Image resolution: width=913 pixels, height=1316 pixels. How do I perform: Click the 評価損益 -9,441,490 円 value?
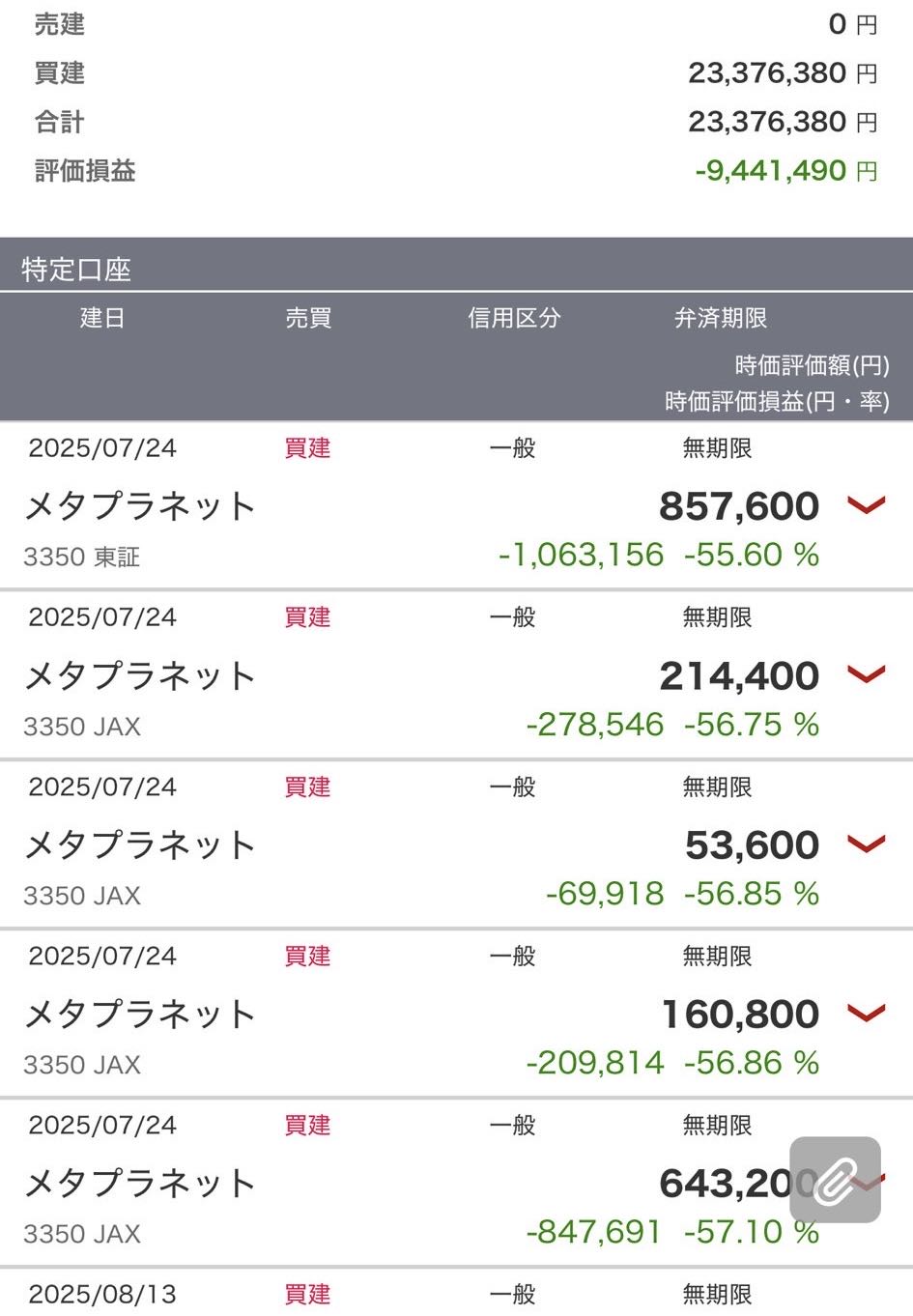click(x=785, y=171)
